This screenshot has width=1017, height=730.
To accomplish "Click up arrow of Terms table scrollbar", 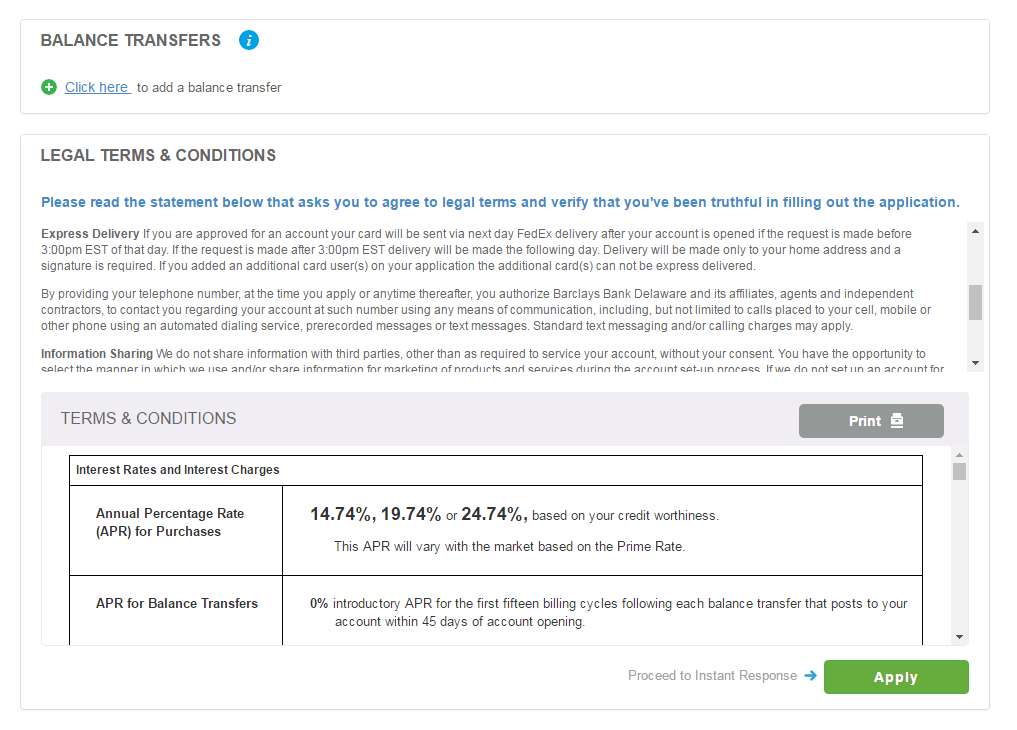I will coord(959,456).
